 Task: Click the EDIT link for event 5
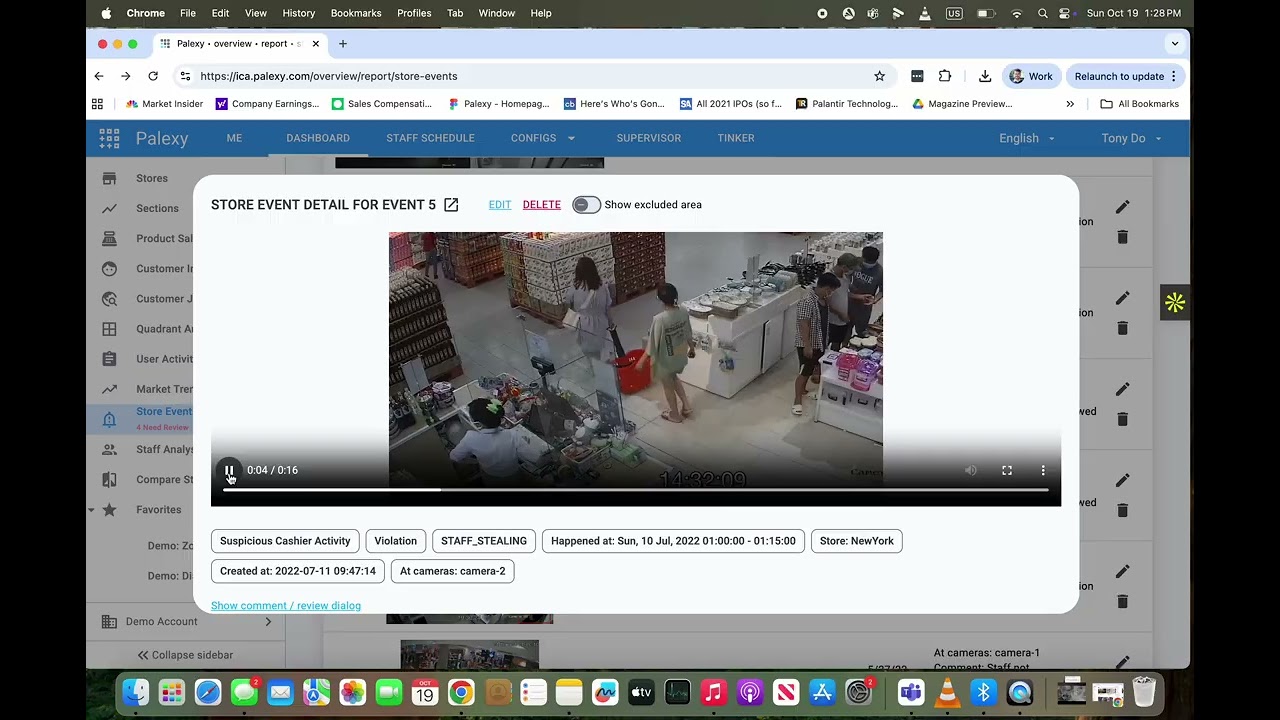tap(500, 204)
